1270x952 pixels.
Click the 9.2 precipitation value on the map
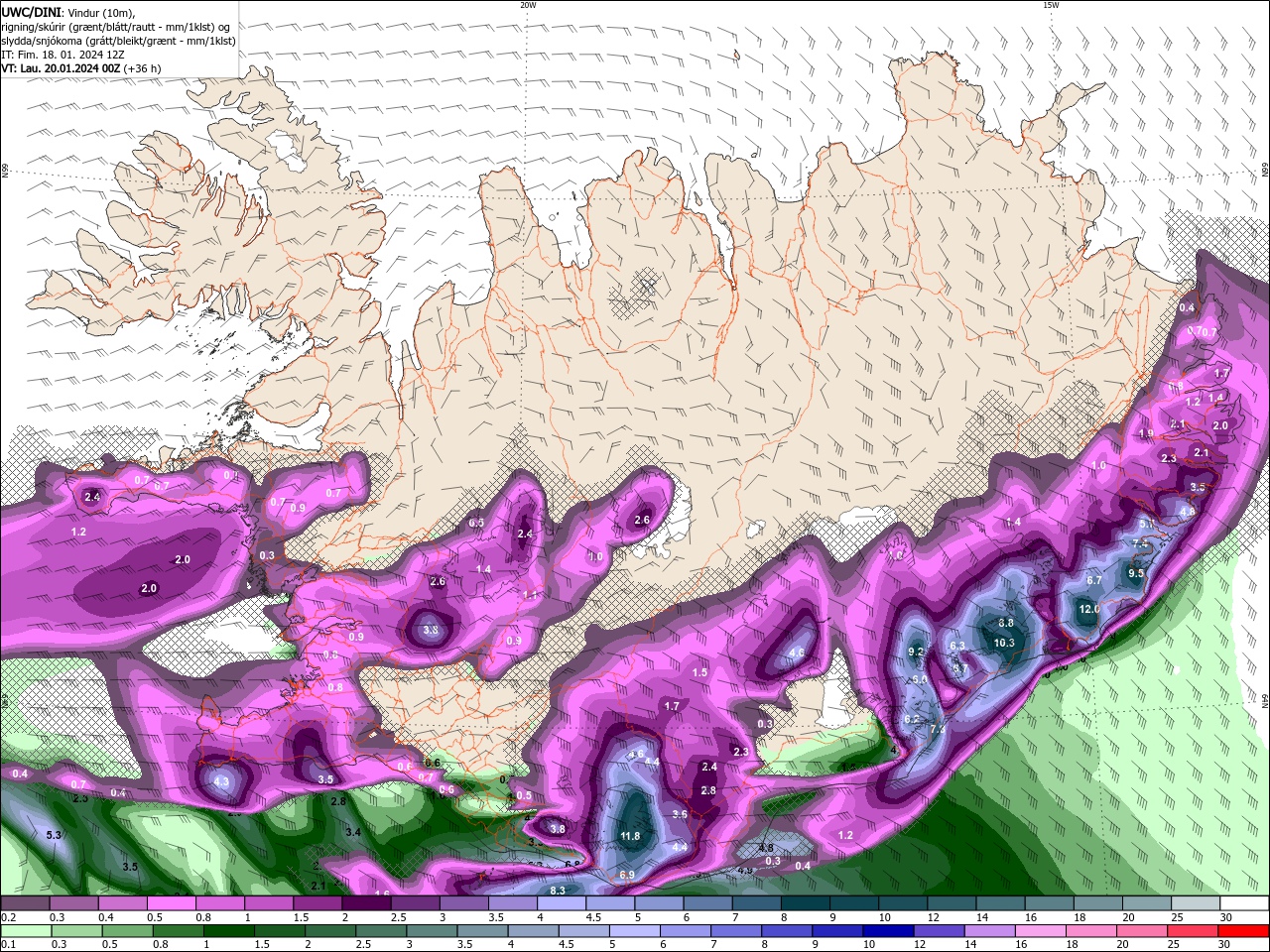pyautogui.click(x=916, y=652)
